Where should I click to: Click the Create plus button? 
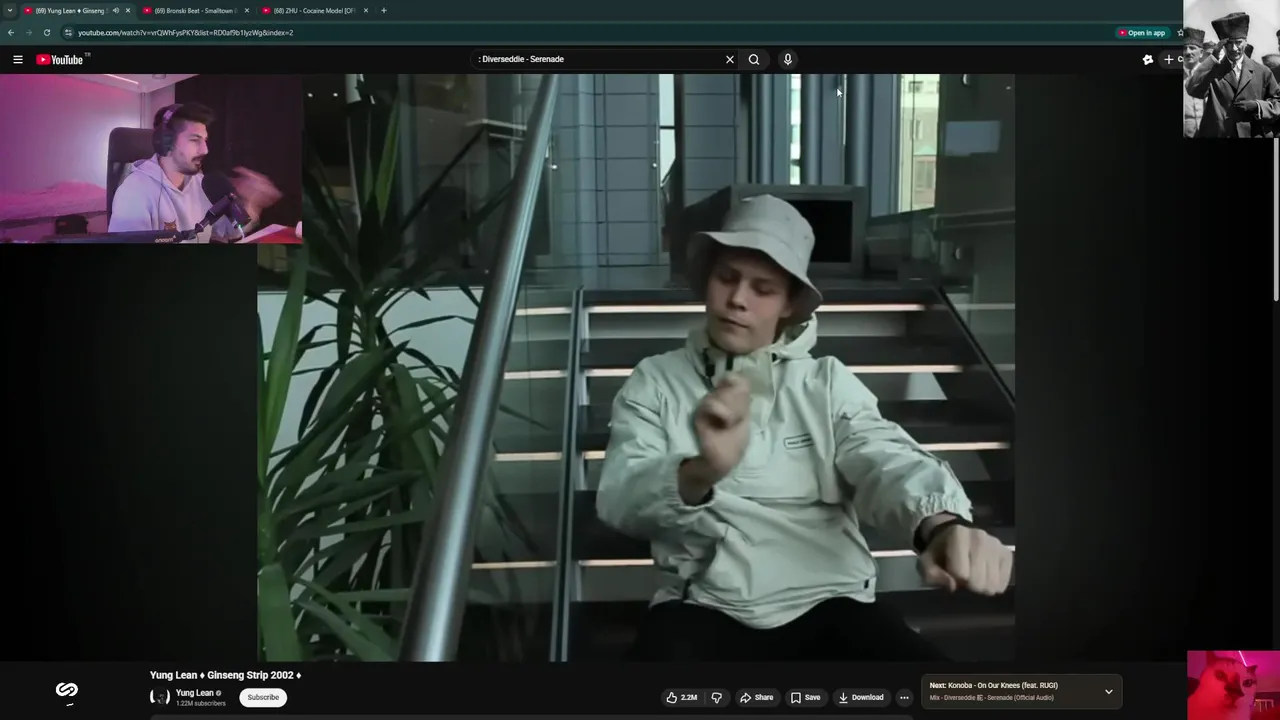pos(1171,60)
